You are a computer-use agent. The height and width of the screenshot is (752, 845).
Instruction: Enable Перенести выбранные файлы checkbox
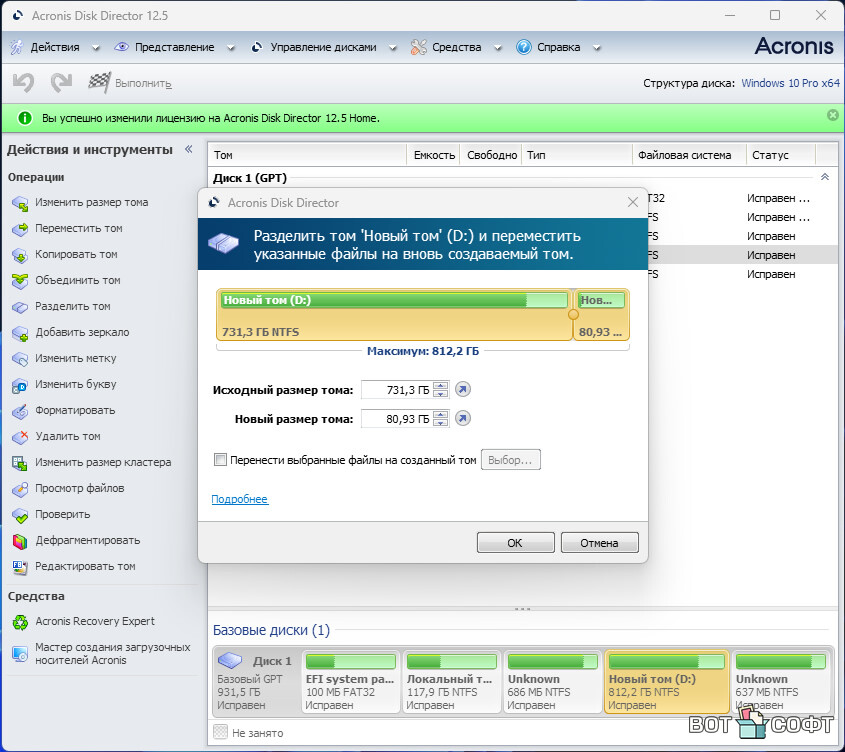click(221, 460)
